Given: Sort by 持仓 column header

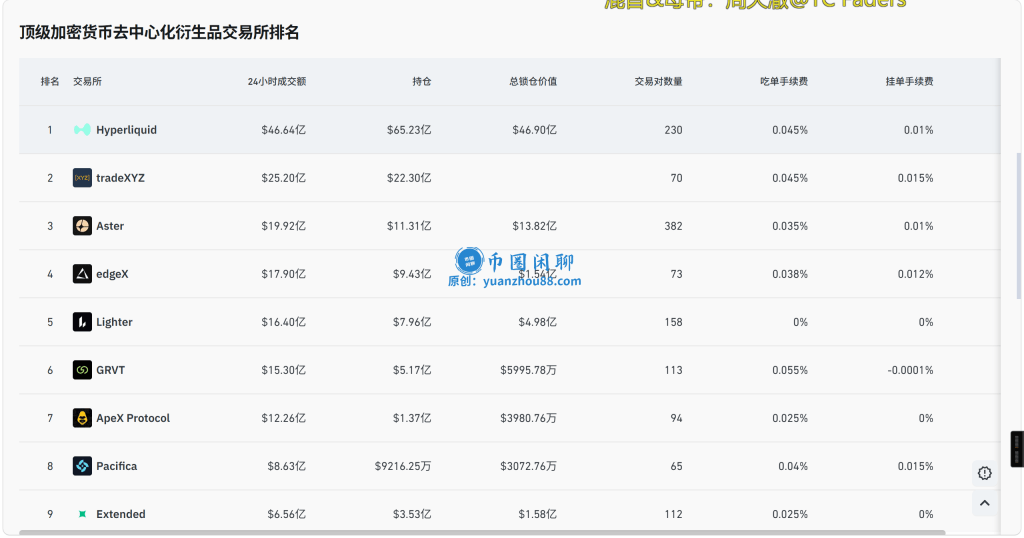Looking at the screenshot, I should coord(421,82).
